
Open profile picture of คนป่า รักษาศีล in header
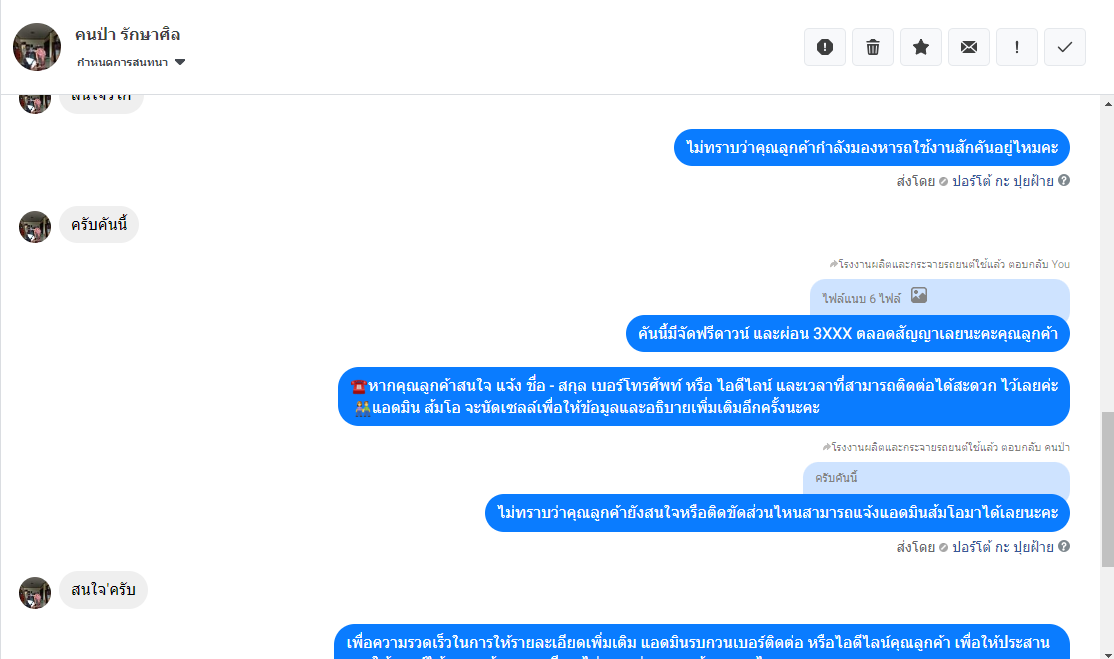37,47
